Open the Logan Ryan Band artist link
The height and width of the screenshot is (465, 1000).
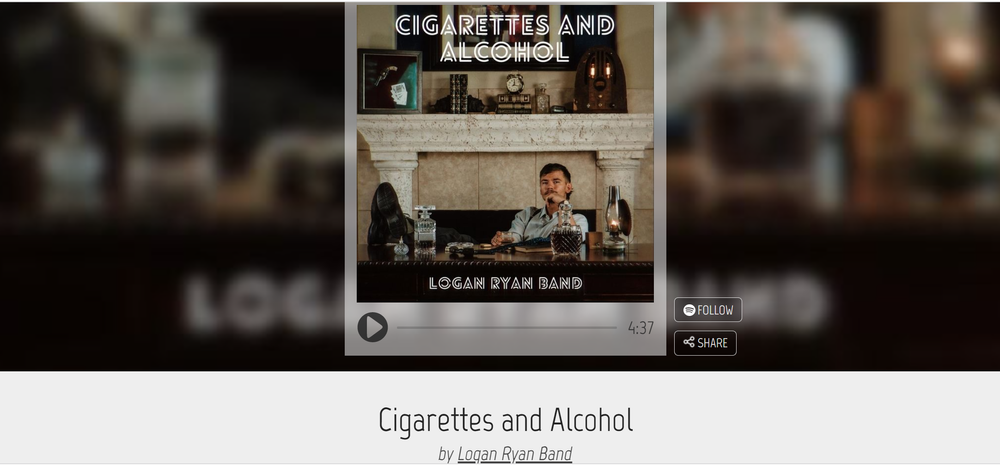pos(515,454)
